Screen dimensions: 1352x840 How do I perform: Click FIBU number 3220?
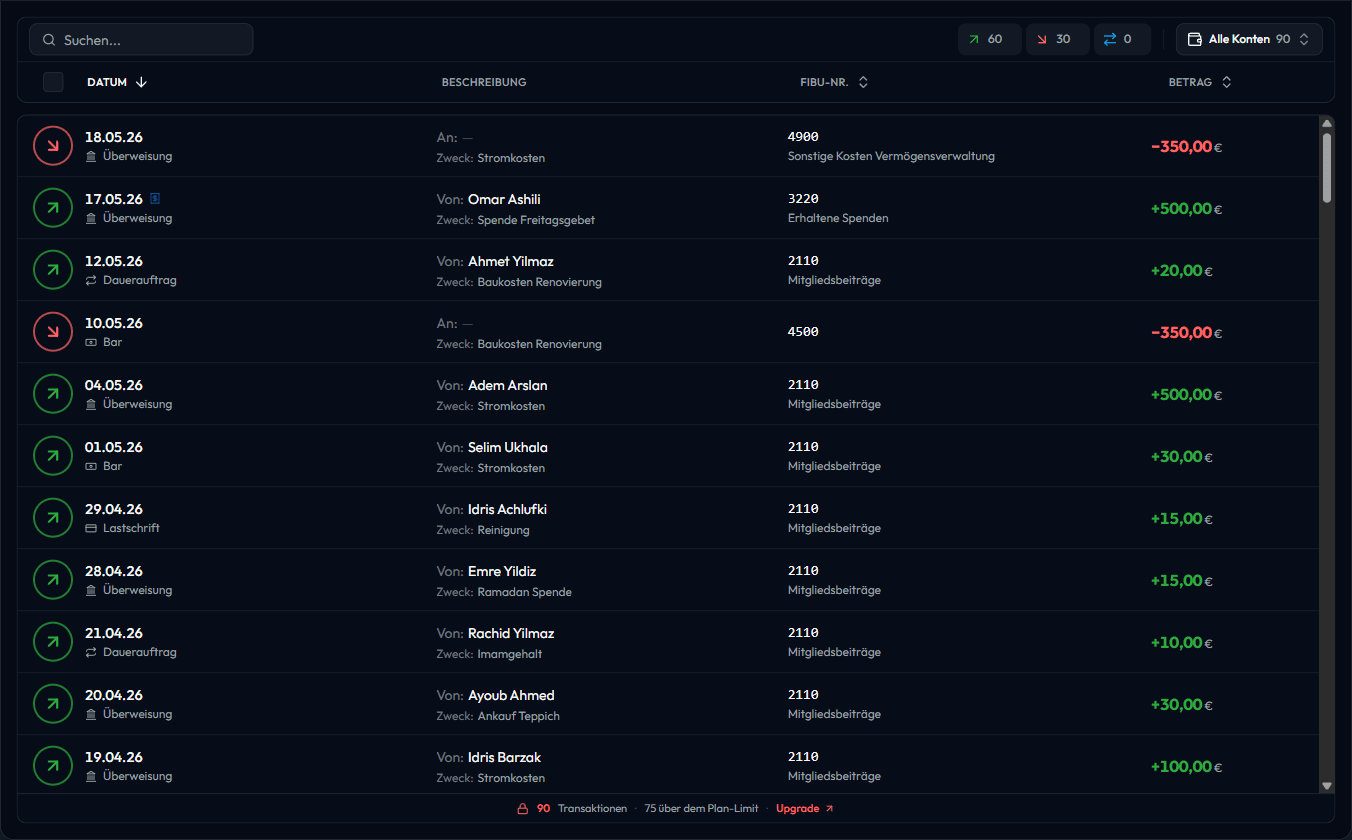(x=803, y=199)
